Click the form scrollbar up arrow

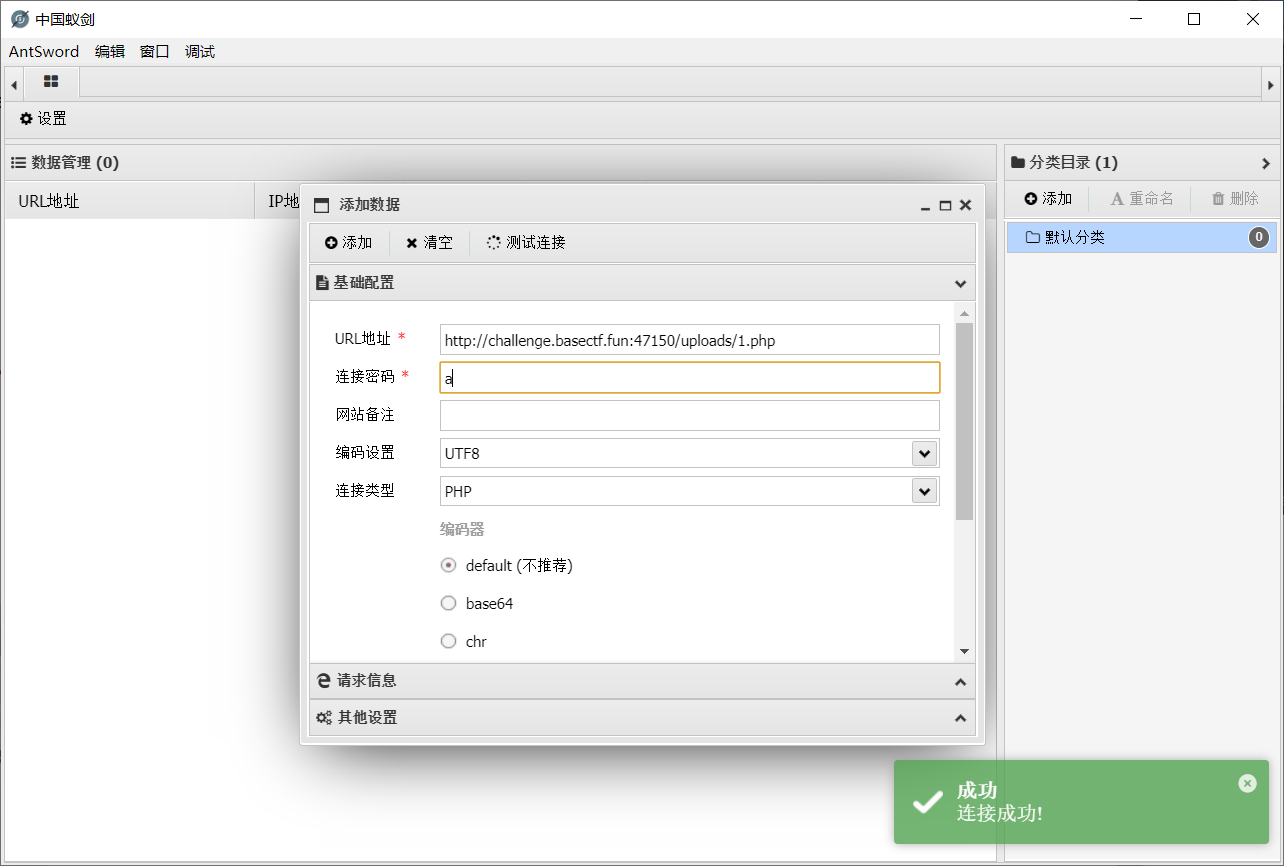[x=964, y=314]
